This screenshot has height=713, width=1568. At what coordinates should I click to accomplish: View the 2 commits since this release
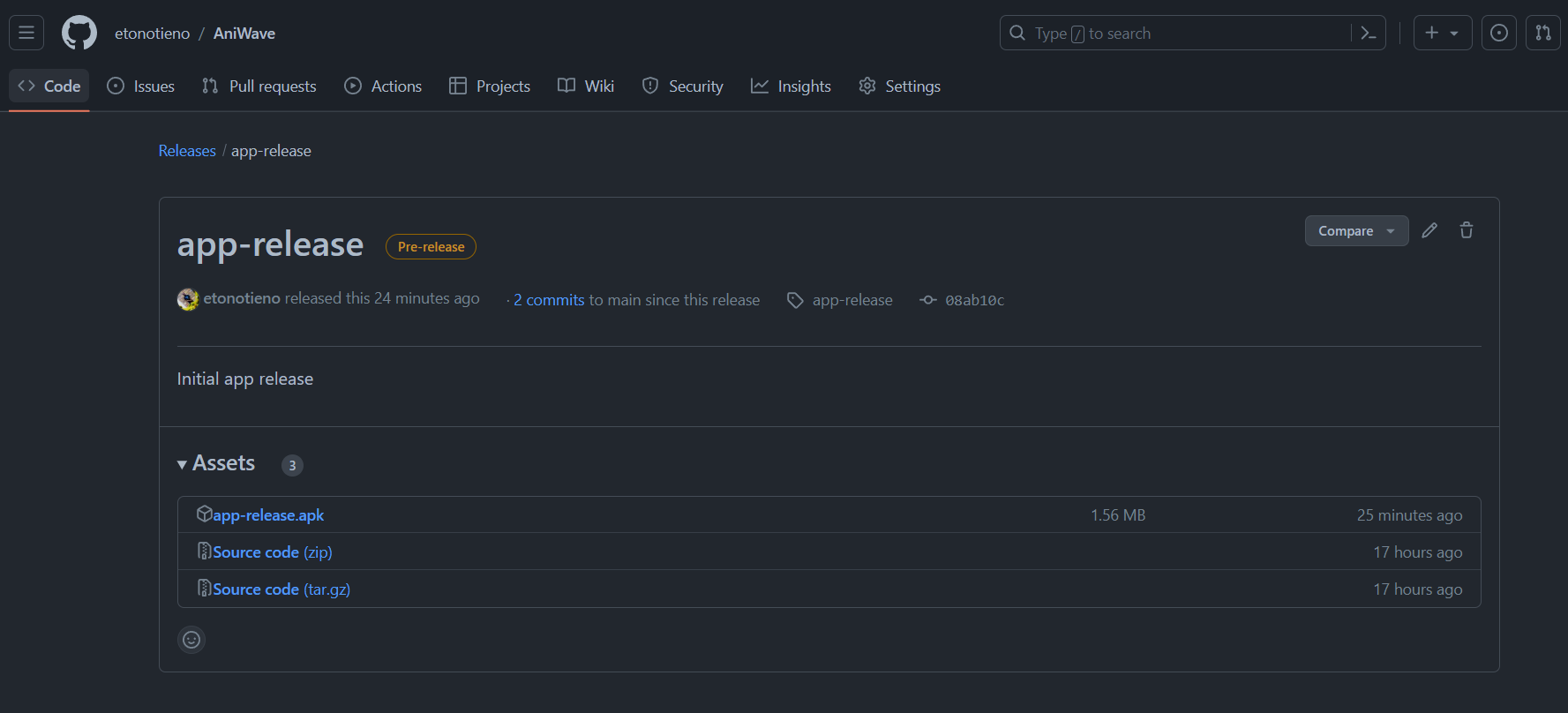[x=549, y=300]
